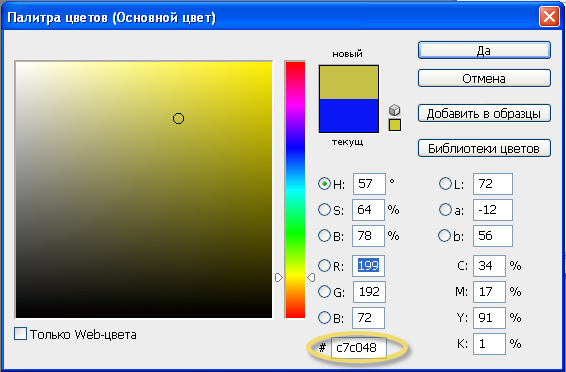Click the Lab b field showing 56
Image resolution: width=566 pixels, height=372 pixels.
(x=493, y=236)
